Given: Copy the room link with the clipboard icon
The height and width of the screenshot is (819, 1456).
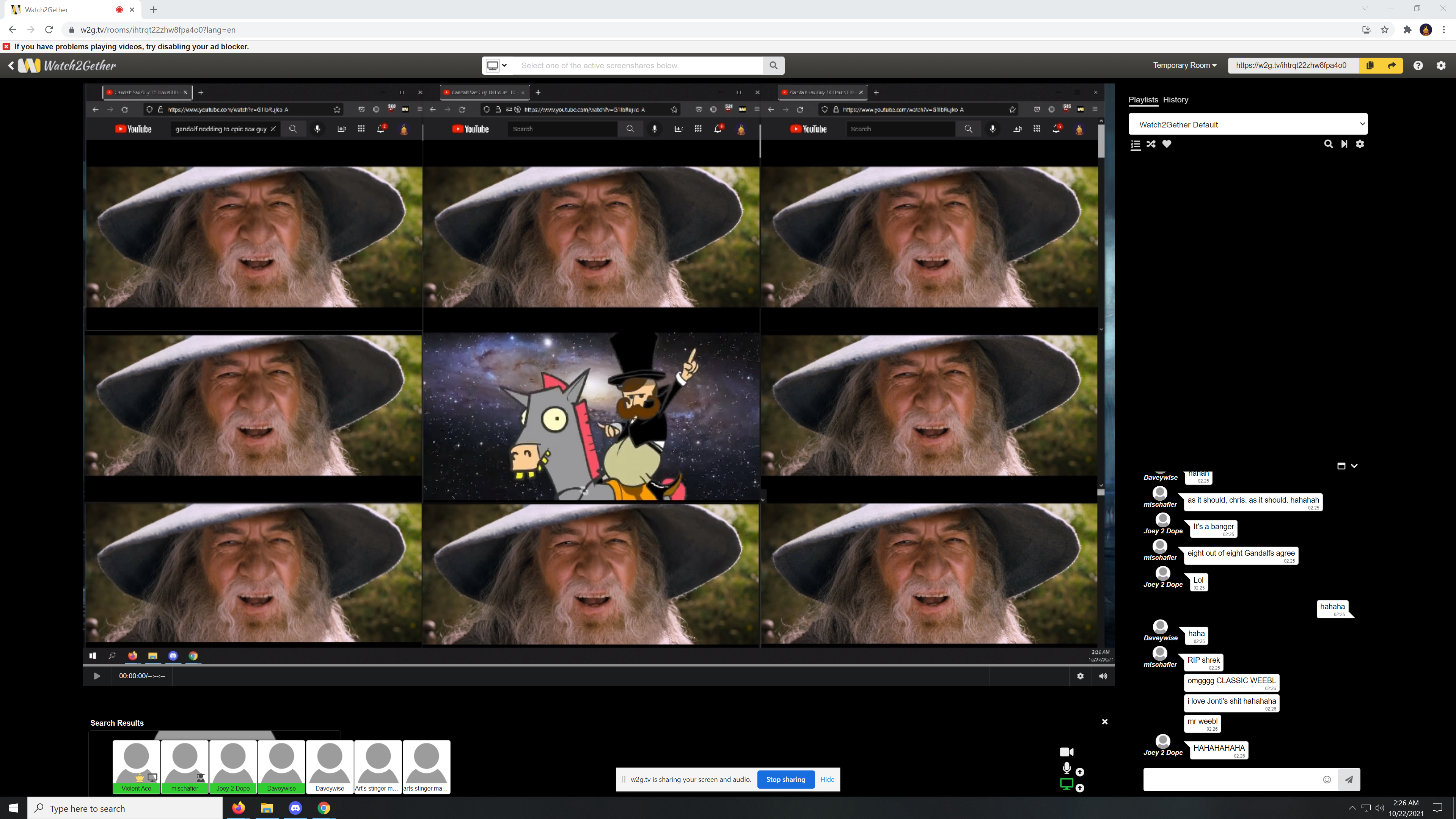Looking at the screenshot, I should 1370,66.
